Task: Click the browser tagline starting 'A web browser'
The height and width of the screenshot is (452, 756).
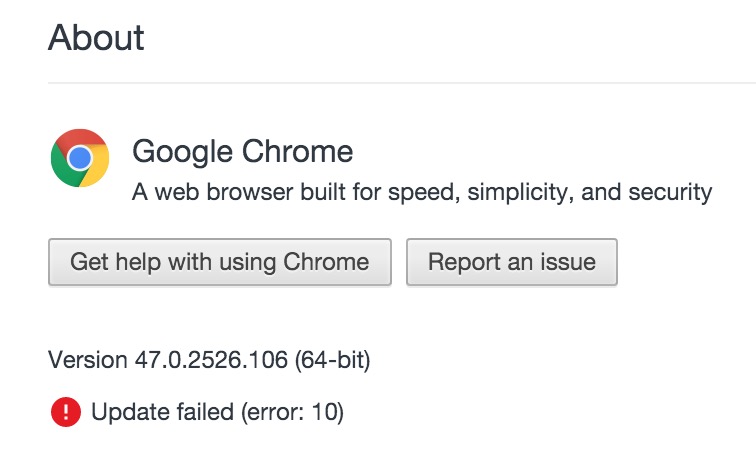Action: pos(422,192)
